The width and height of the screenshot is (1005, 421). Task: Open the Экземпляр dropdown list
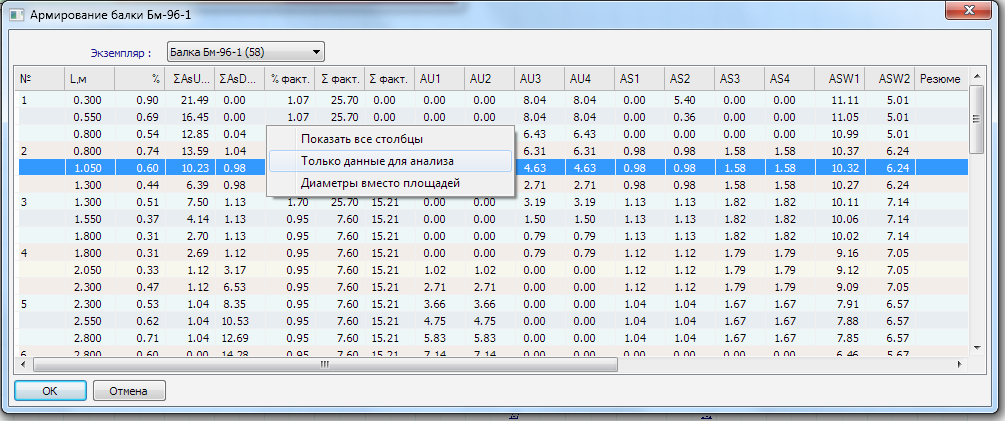coord(316,52)
